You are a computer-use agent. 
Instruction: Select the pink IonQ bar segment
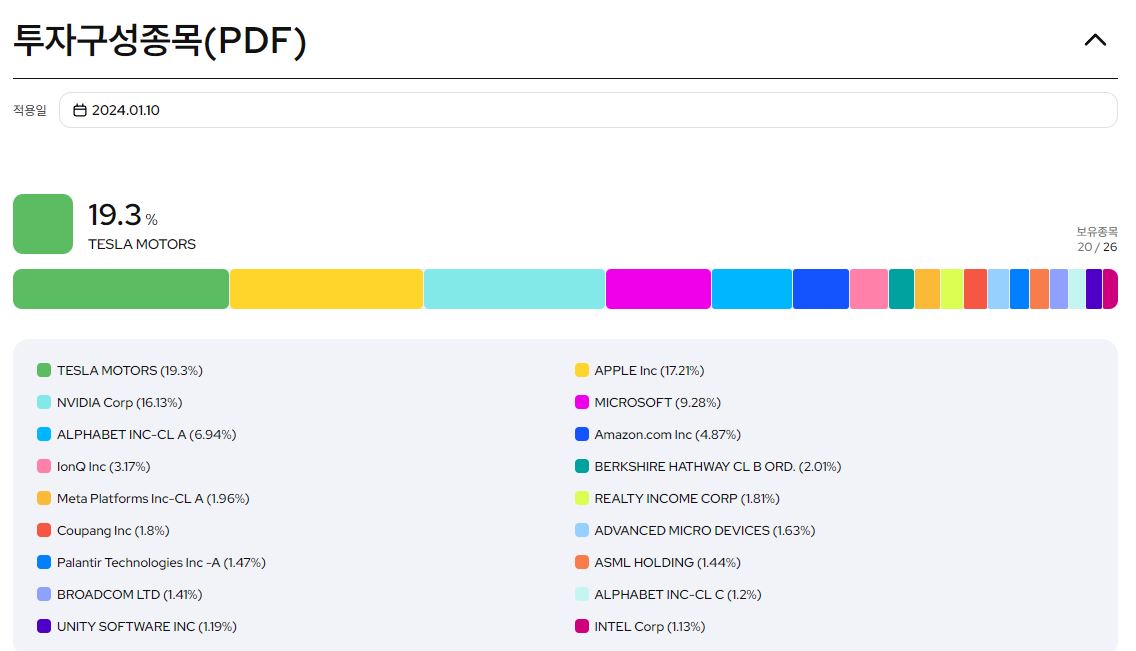coord(869,289)
